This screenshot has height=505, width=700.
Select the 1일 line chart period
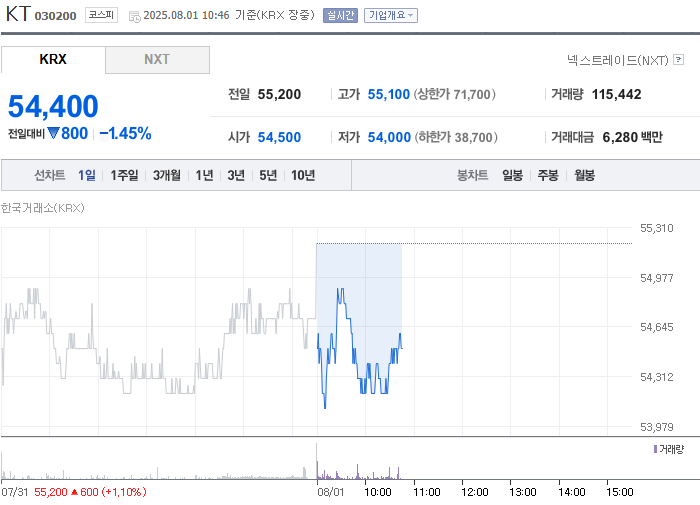pos(87,175)
